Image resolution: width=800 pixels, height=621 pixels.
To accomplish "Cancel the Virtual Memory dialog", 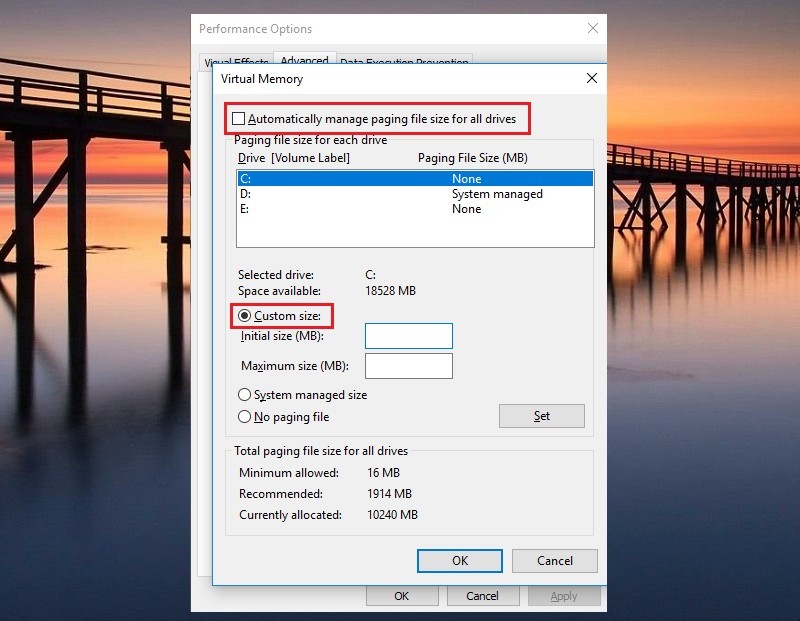I will pyautogui.click(x=554, y=561).
